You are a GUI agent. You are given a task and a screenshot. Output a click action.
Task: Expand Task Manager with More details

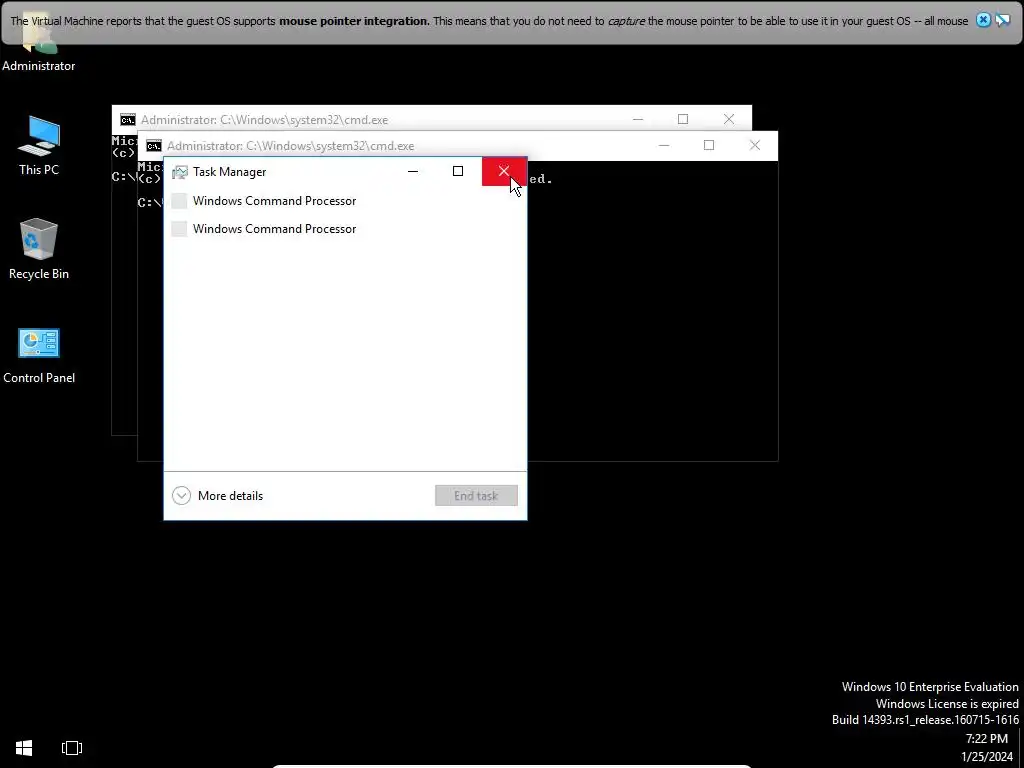click(x=217, y=496)
